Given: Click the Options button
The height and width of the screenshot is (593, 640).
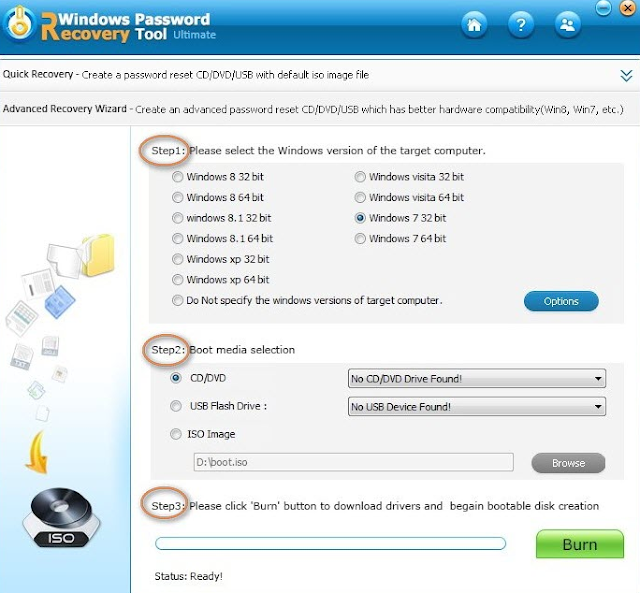Looking at the screenshot, I should coord(561,301).
